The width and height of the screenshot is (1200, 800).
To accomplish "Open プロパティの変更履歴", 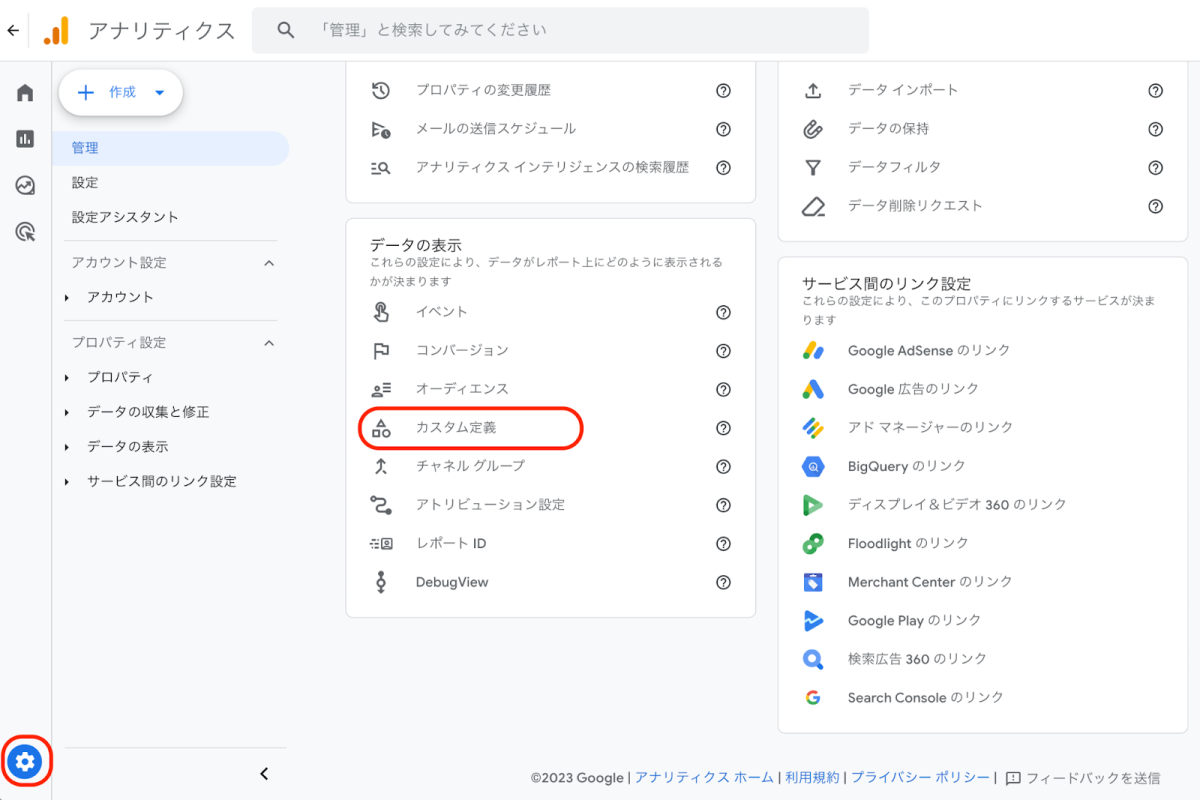I will 483,90.
